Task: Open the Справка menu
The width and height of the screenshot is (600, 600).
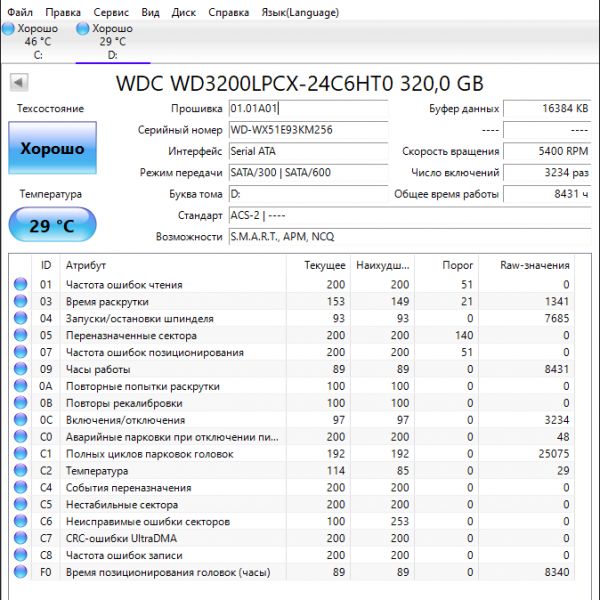Action: point(228,12)
